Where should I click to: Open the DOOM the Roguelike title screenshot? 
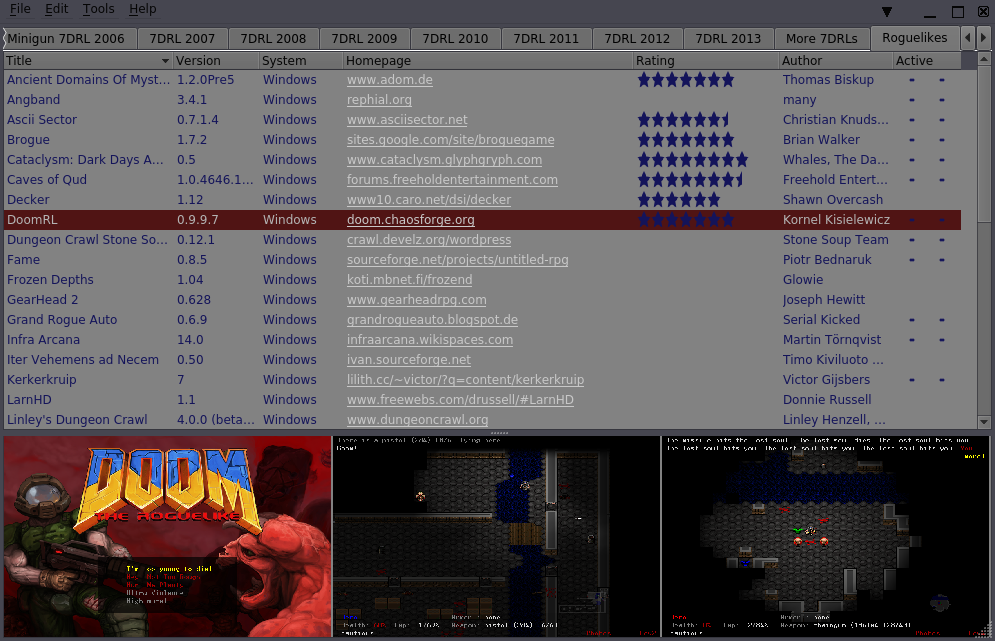click(x=168, y=536)
